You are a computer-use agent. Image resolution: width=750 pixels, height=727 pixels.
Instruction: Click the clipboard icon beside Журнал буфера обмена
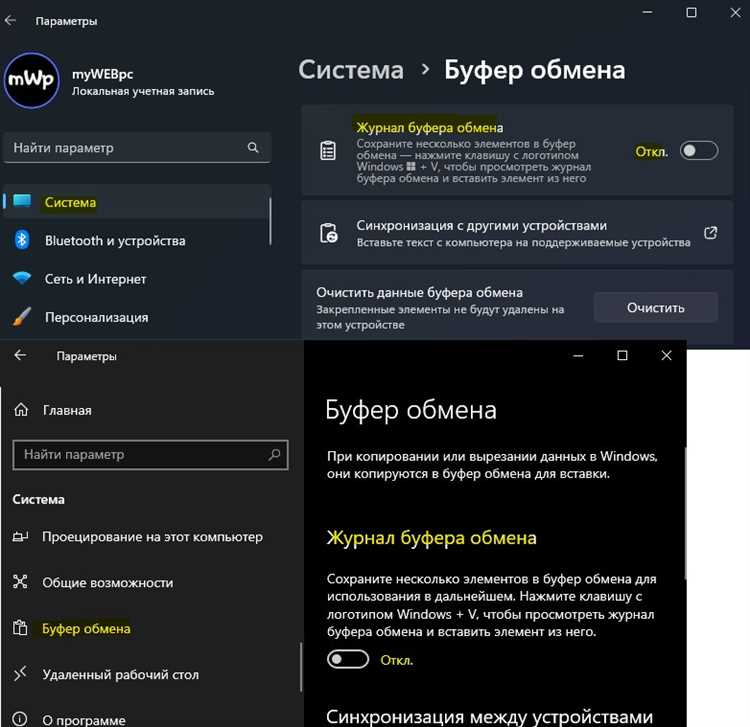coord(328,151)
